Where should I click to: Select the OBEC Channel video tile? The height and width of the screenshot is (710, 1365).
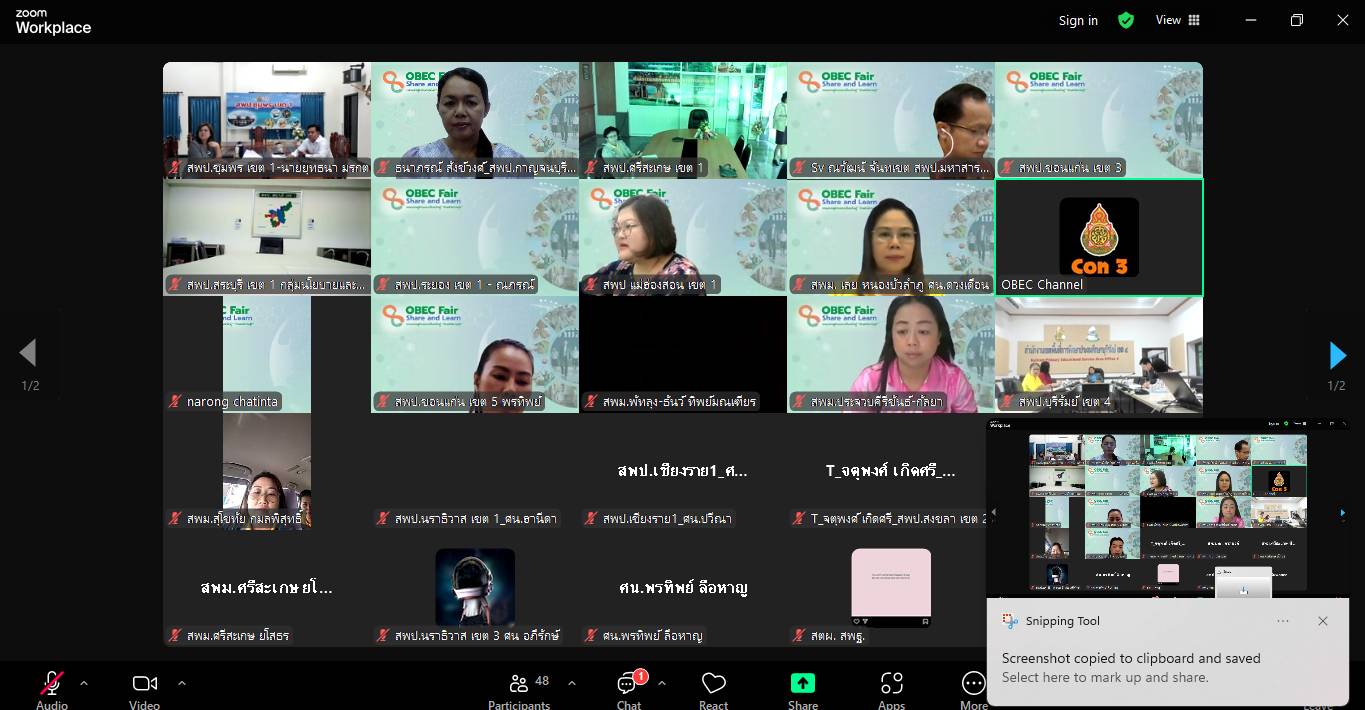[x=1099, y=237]
